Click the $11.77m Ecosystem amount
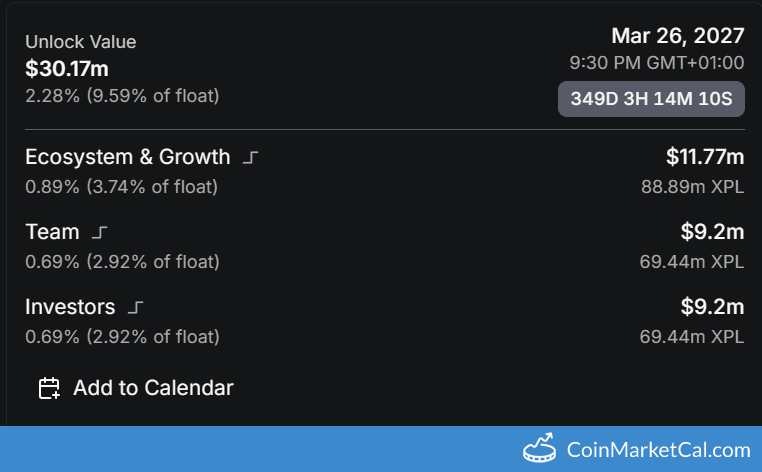 [x=705, y=156]
